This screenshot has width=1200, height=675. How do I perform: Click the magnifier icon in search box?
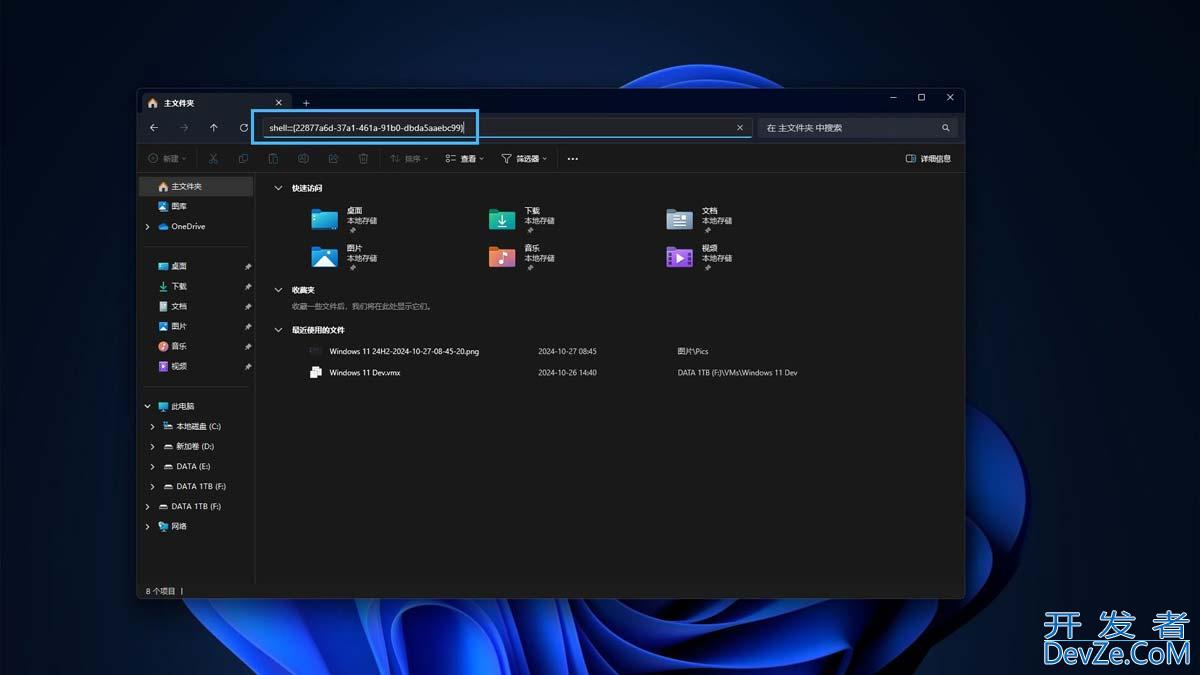click(x=945, y=128)
